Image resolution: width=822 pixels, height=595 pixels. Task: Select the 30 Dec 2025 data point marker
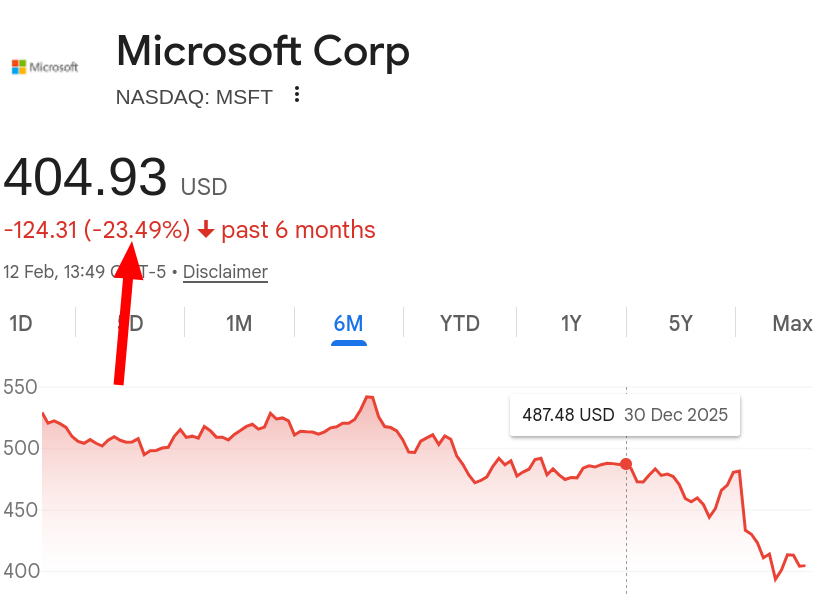(x=625, y=464)
